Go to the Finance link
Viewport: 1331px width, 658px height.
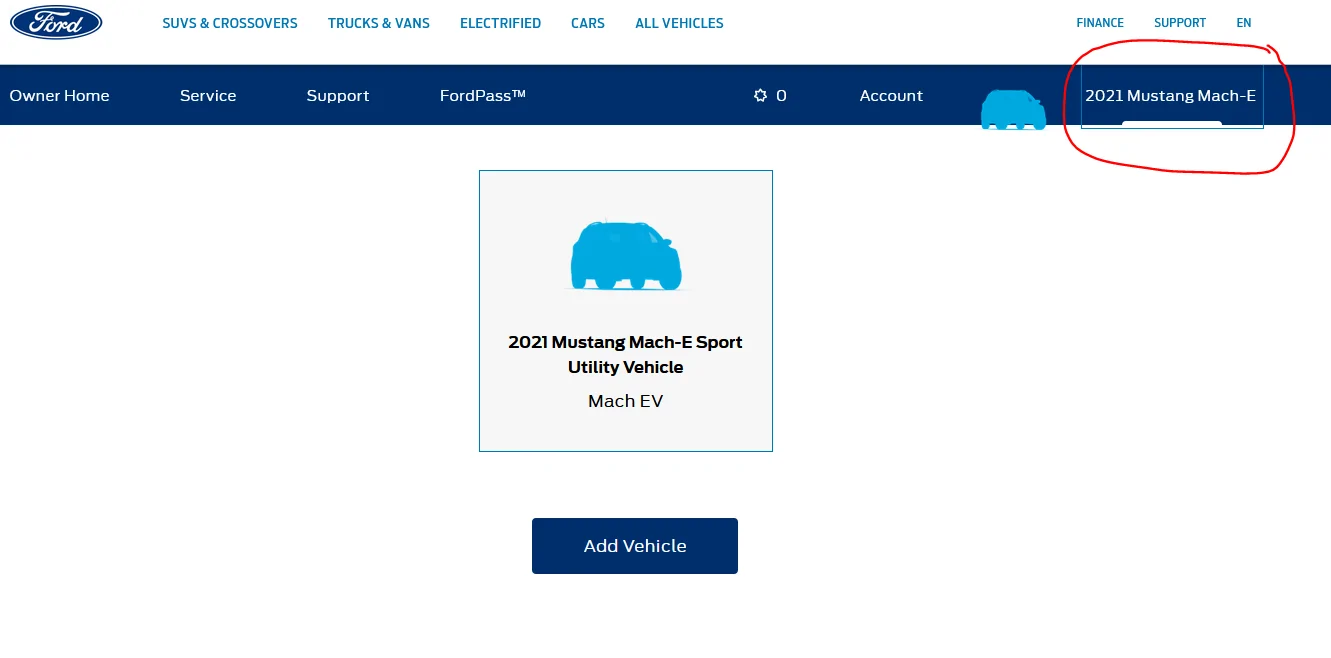(1100, 23)
